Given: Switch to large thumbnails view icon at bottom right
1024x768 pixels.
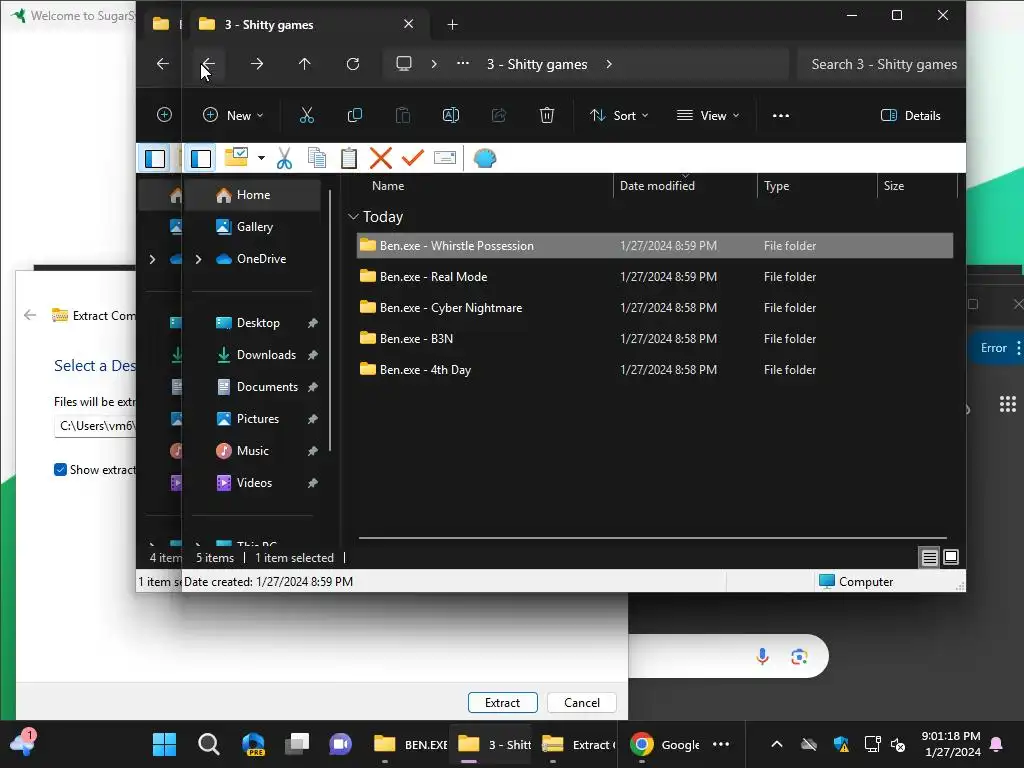Looking at the screenshot, I should pos(951,557).
